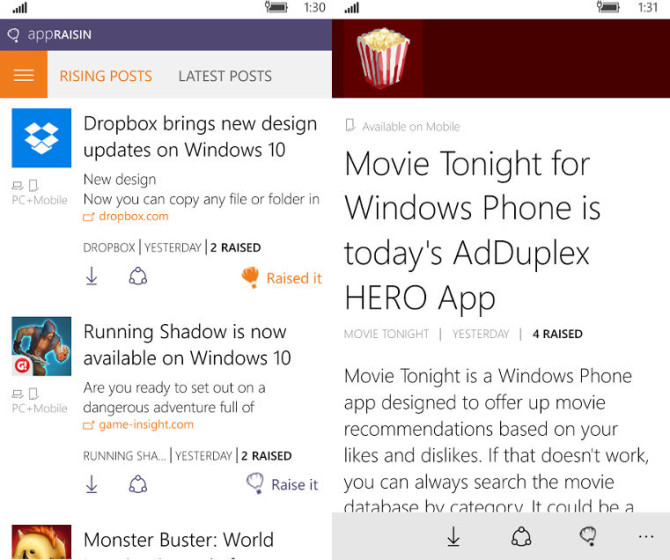Image resolution: width=670 pixels, height=560 pixels.
Task: Switch to the Latest Posts tab
Action: (x=225, y=76)
